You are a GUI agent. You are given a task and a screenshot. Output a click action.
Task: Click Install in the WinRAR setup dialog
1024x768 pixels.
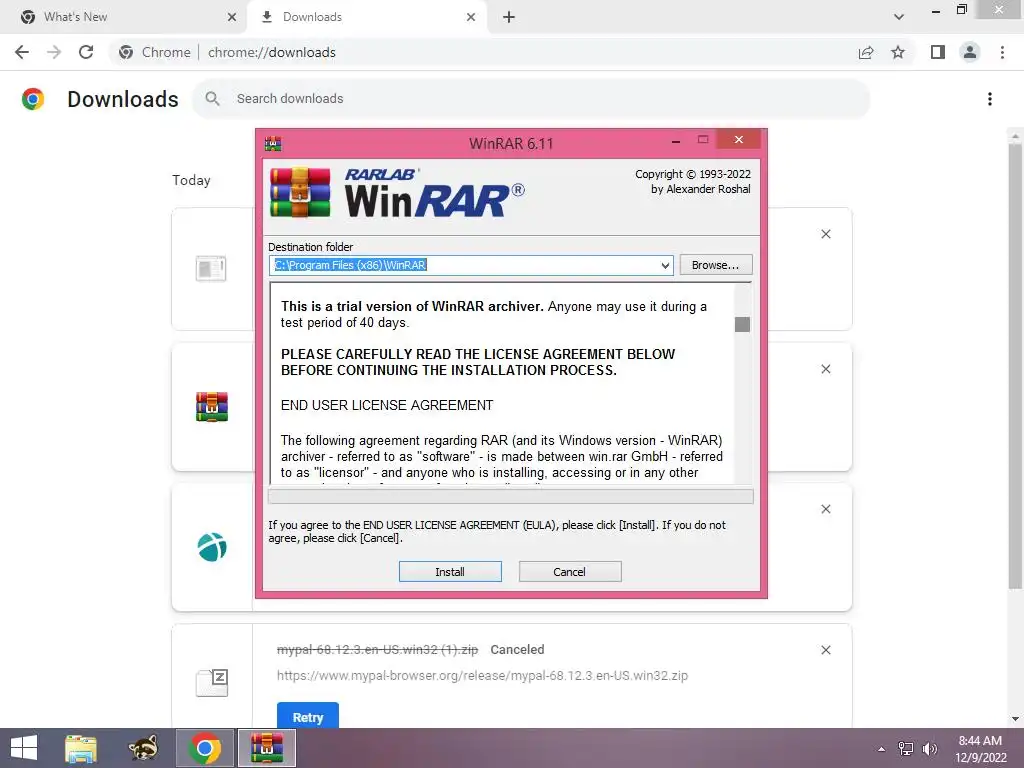point(450,571)
